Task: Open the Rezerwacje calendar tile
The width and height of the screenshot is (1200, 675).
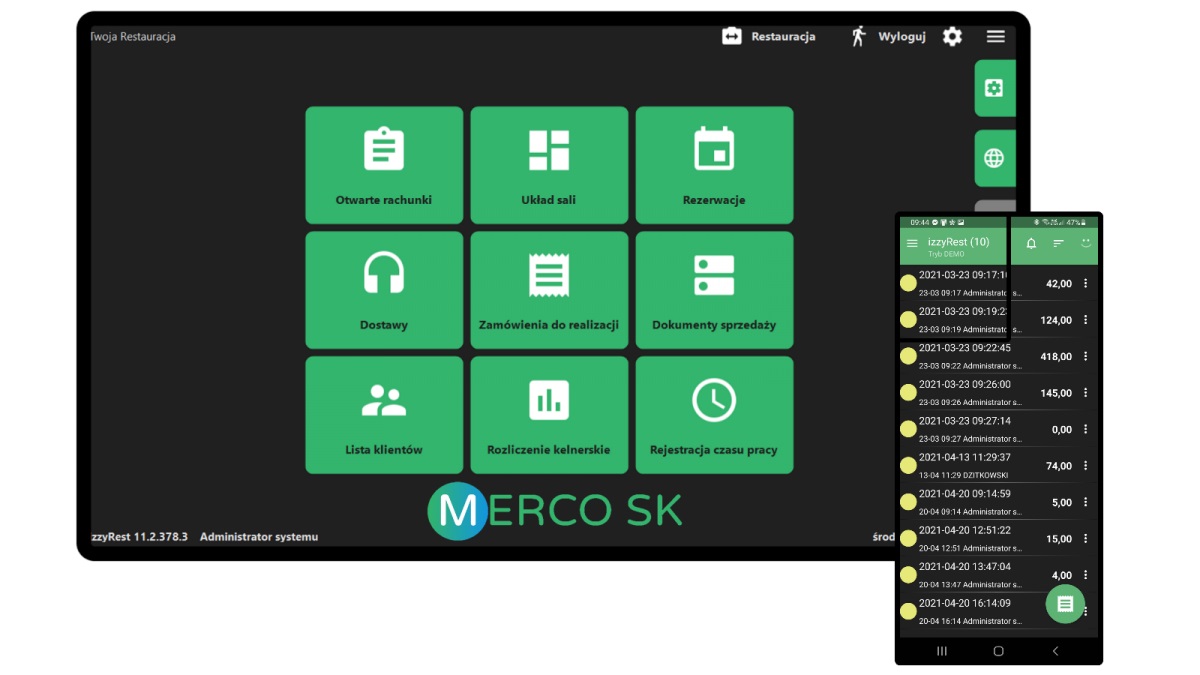Action: (x=714, y=165)
